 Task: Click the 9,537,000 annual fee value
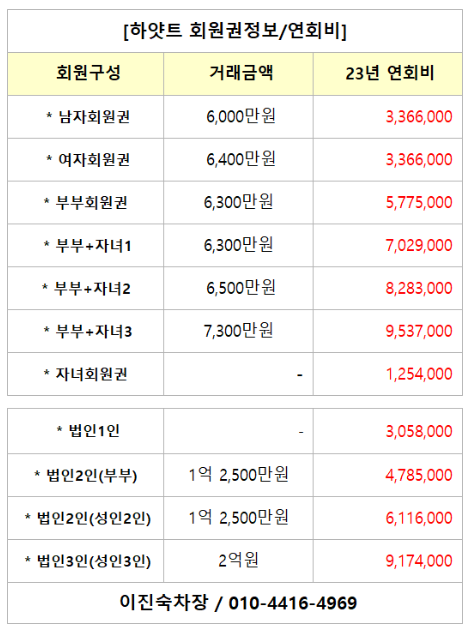click(419, 332)
